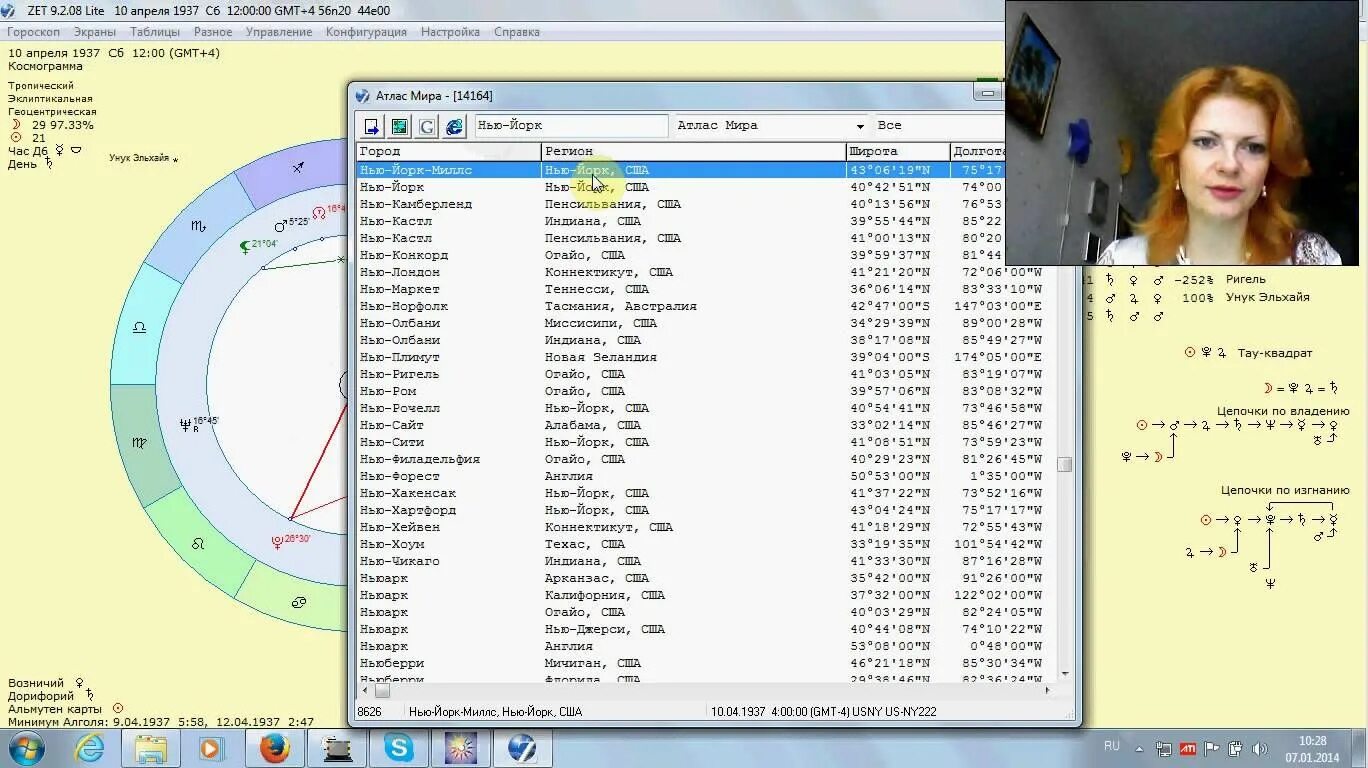Image resolution: width=1368 pixels, height=768 pixels.
Task: Select the Libra sign on the chart wheel
Action: 139,328
